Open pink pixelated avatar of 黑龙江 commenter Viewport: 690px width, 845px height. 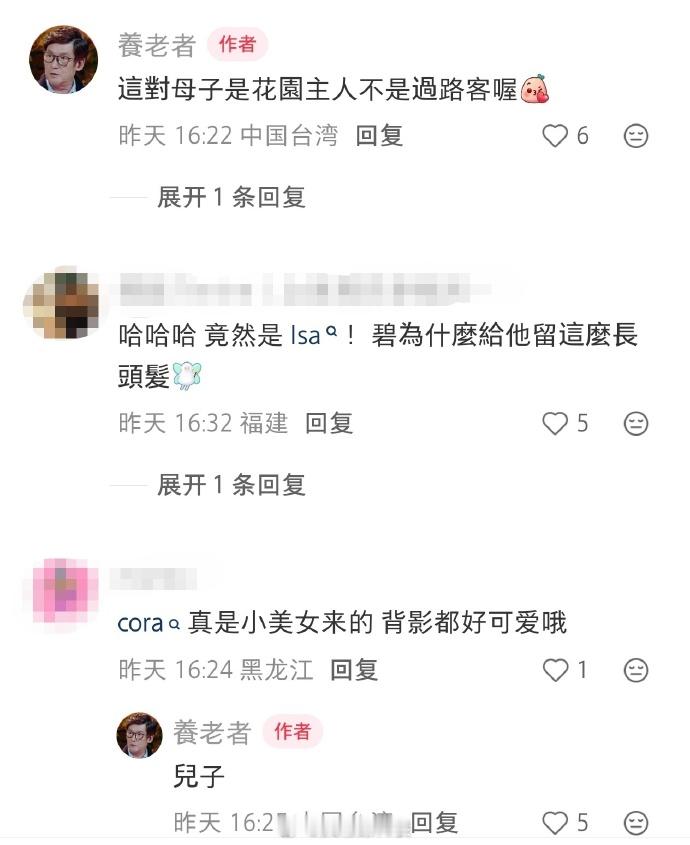coord(64,591)
